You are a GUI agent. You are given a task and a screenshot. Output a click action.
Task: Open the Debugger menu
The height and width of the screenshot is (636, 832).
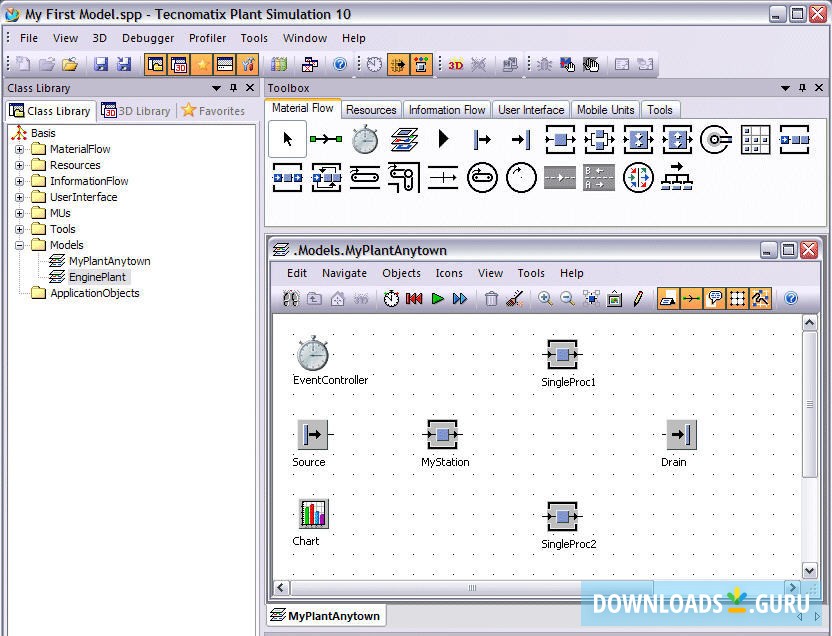click(147, 38)
